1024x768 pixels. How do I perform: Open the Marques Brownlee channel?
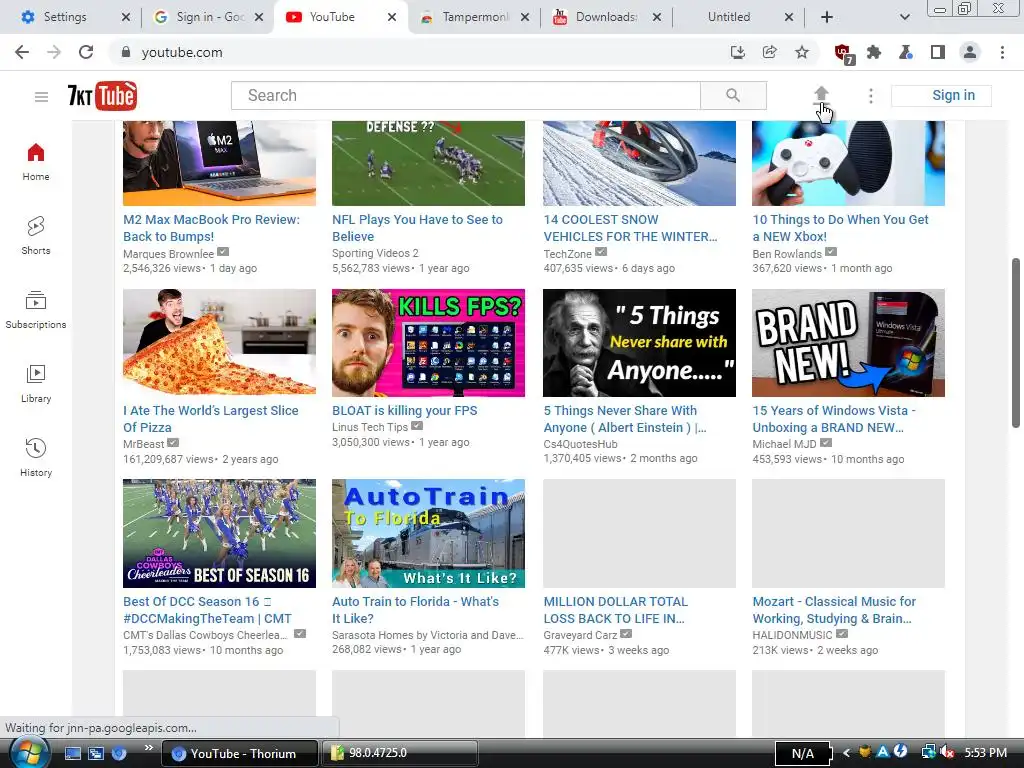168,253
